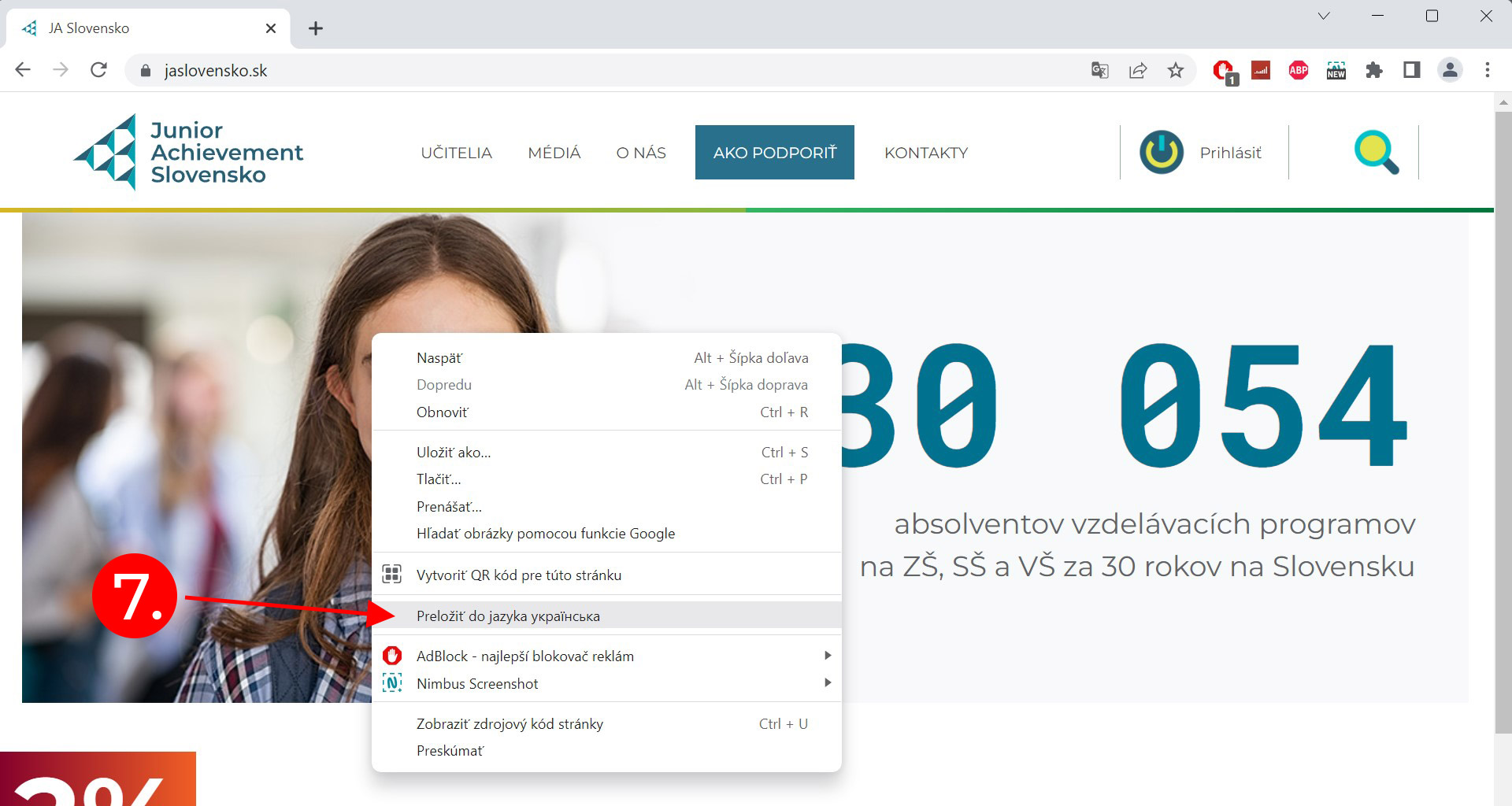
Task: Expand the AdBlock submenu arrow
Action: tap(827, 655)
